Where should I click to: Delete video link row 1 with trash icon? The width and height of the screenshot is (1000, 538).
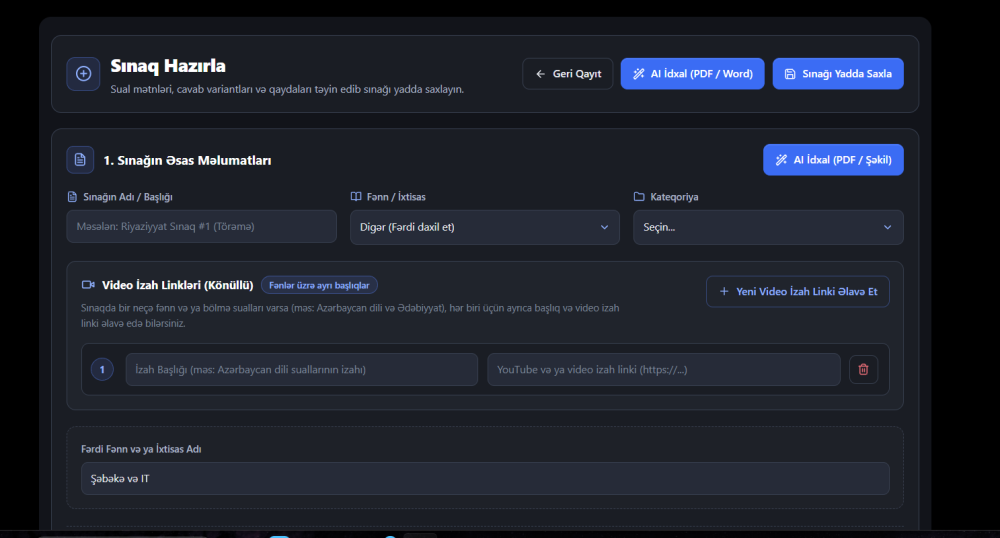(x=864, y=370)
